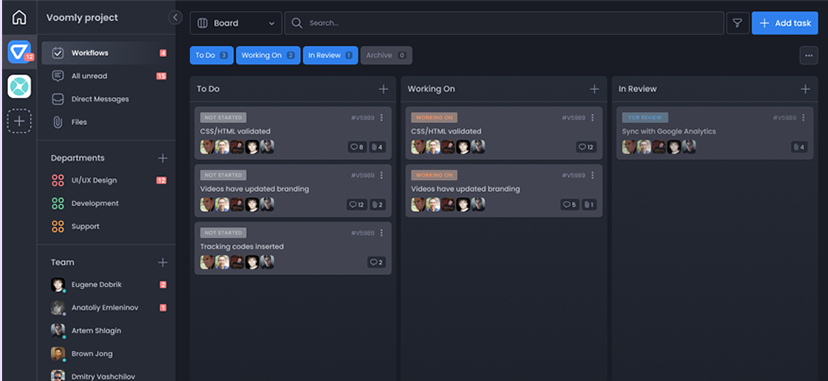Image resolution: width=828 pixels, height=381 pixels.
Task: Open the Home icon in left rail
Action: point(19,17)
